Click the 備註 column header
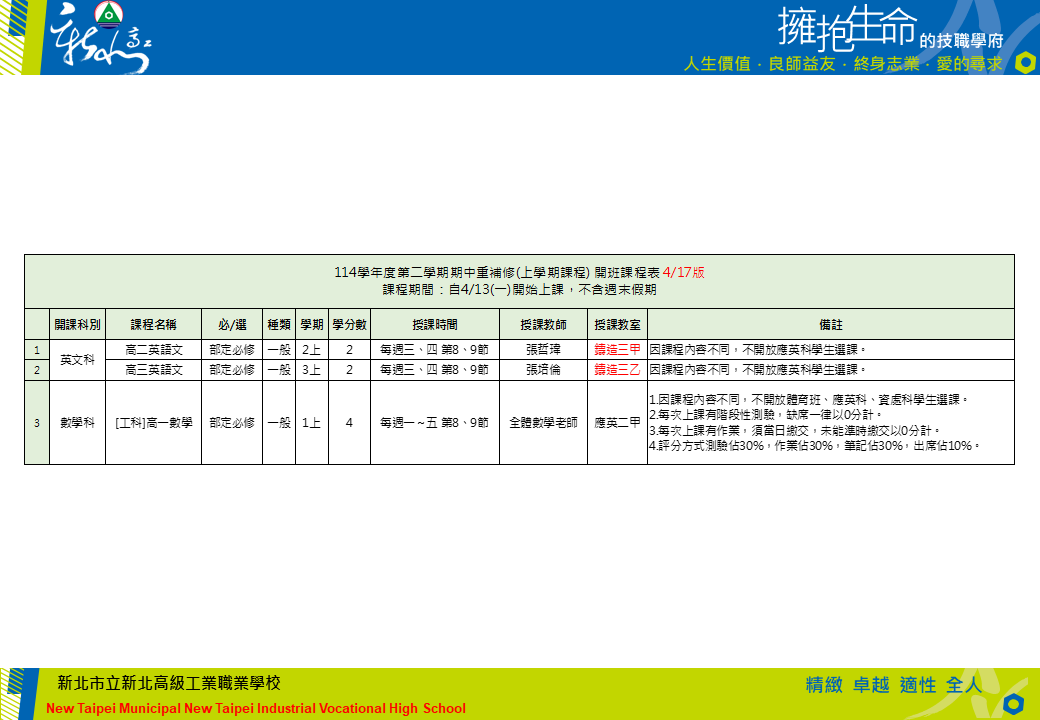The width and height of the screenshot is (1040, 720). pyautogui.click(x=830, y=325)
